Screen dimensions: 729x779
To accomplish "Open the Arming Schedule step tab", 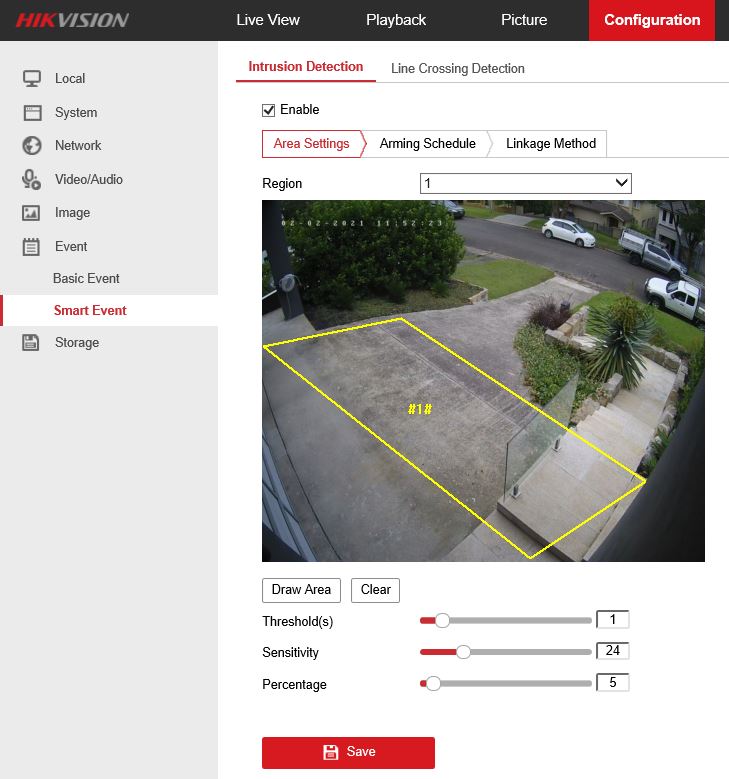I will click(x=427, y=144).
